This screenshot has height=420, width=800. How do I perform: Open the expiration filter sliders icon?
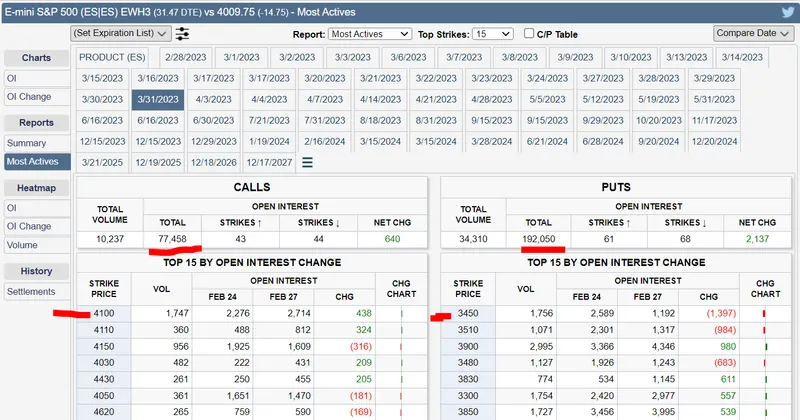pos(182,34)
